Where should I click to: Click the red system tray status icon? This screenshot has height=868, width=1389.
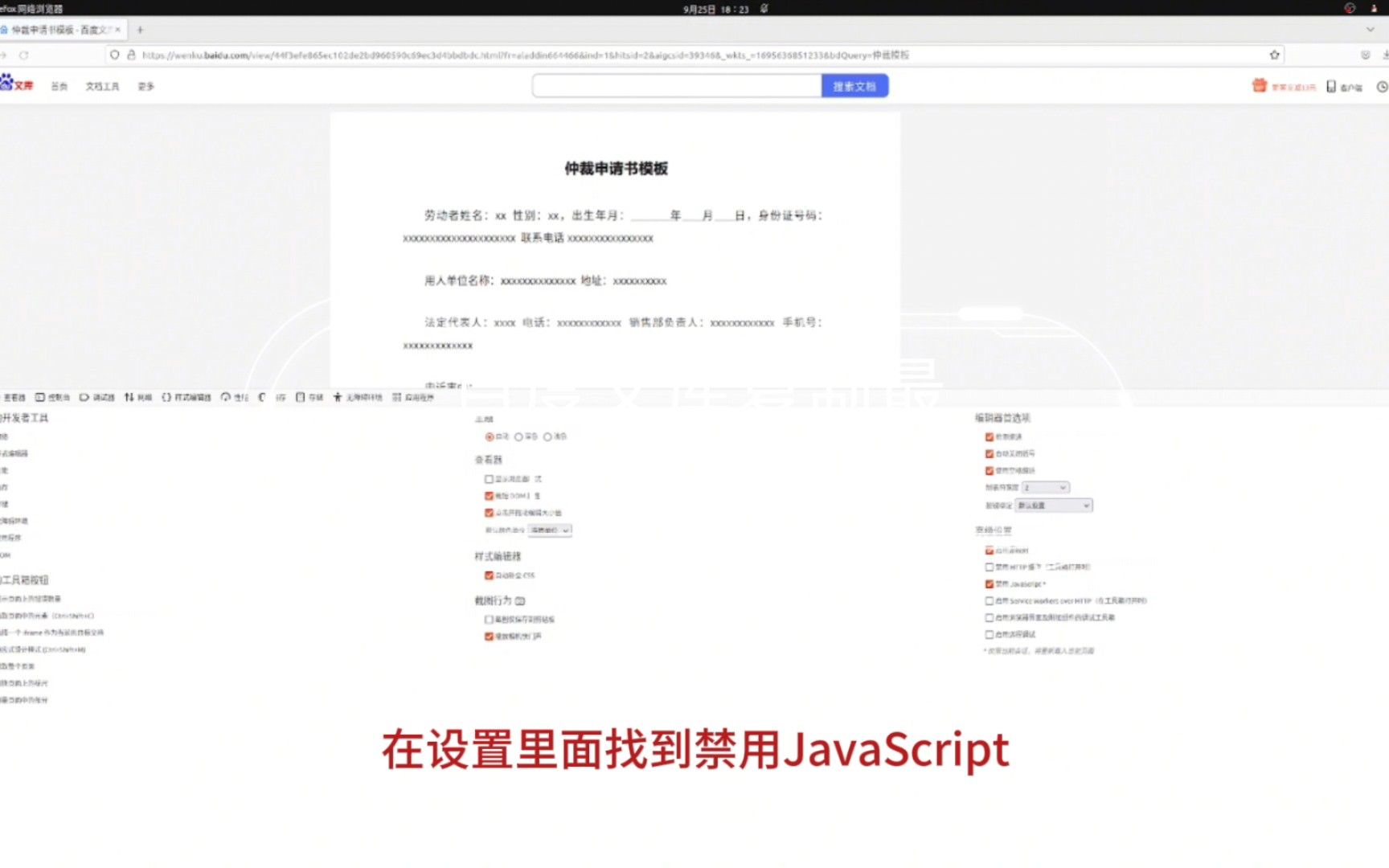coord(1350,8)
